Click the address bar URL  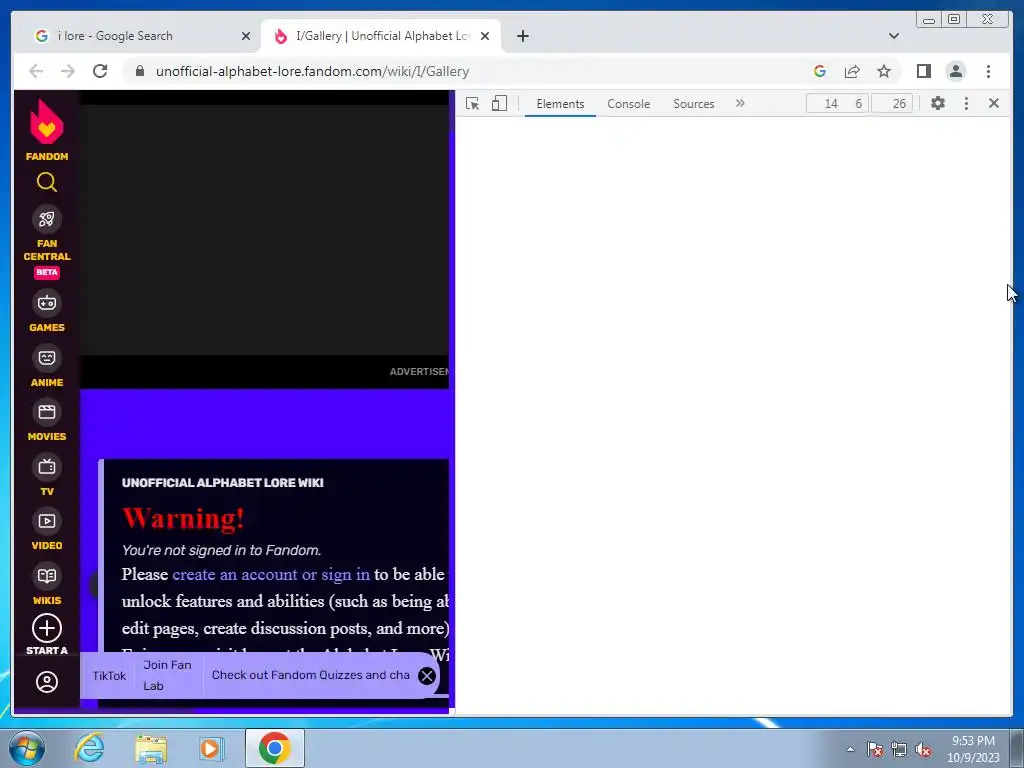[312, 71]
